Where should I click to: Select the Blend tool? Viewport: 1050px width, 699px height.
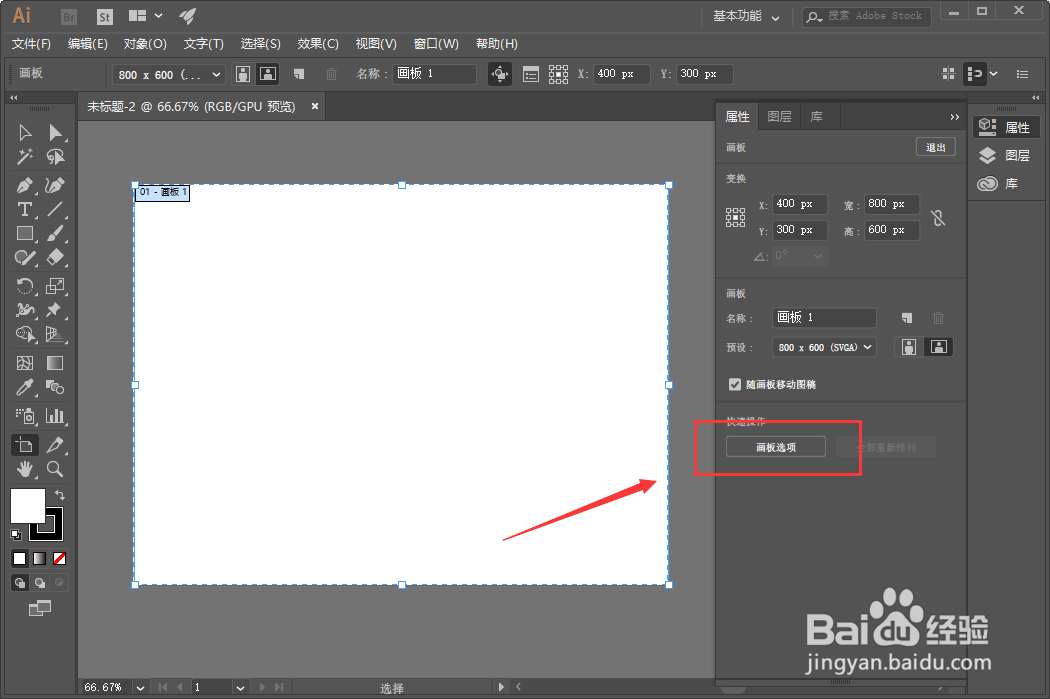pos(55,387)
